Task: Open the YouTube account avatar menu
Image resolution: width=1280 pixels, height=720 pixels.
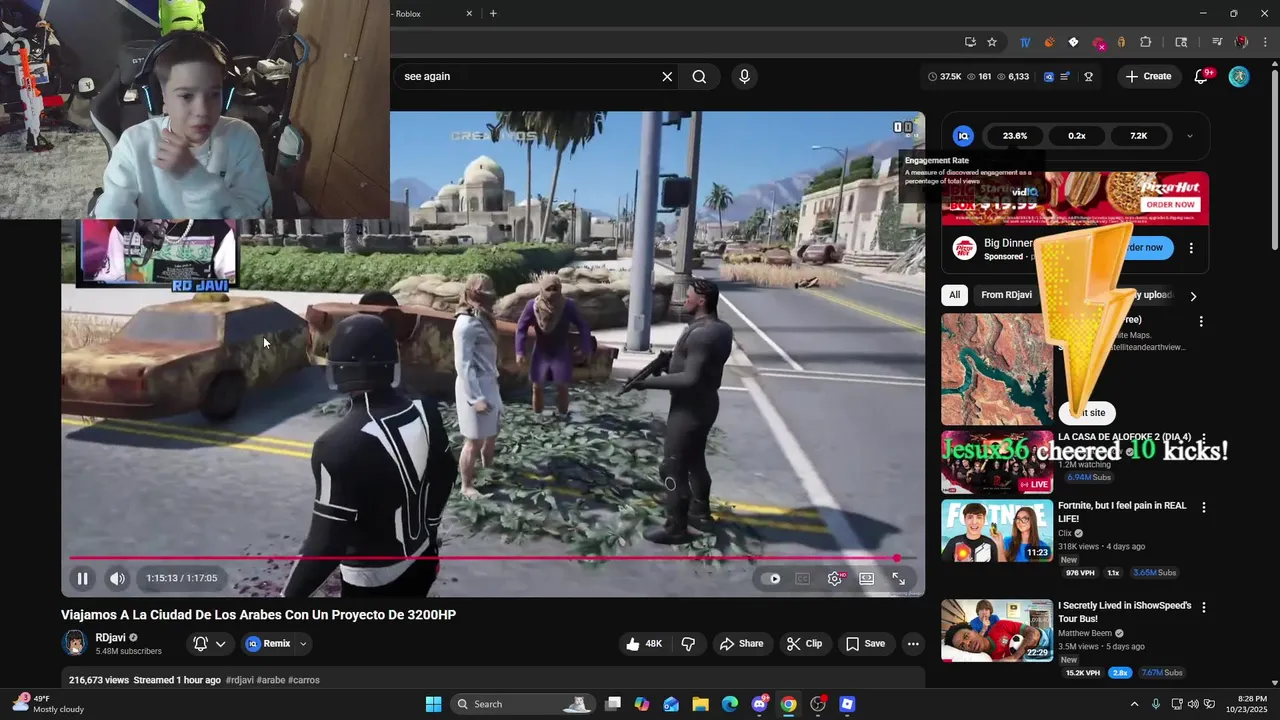Action: (1239, 76)
